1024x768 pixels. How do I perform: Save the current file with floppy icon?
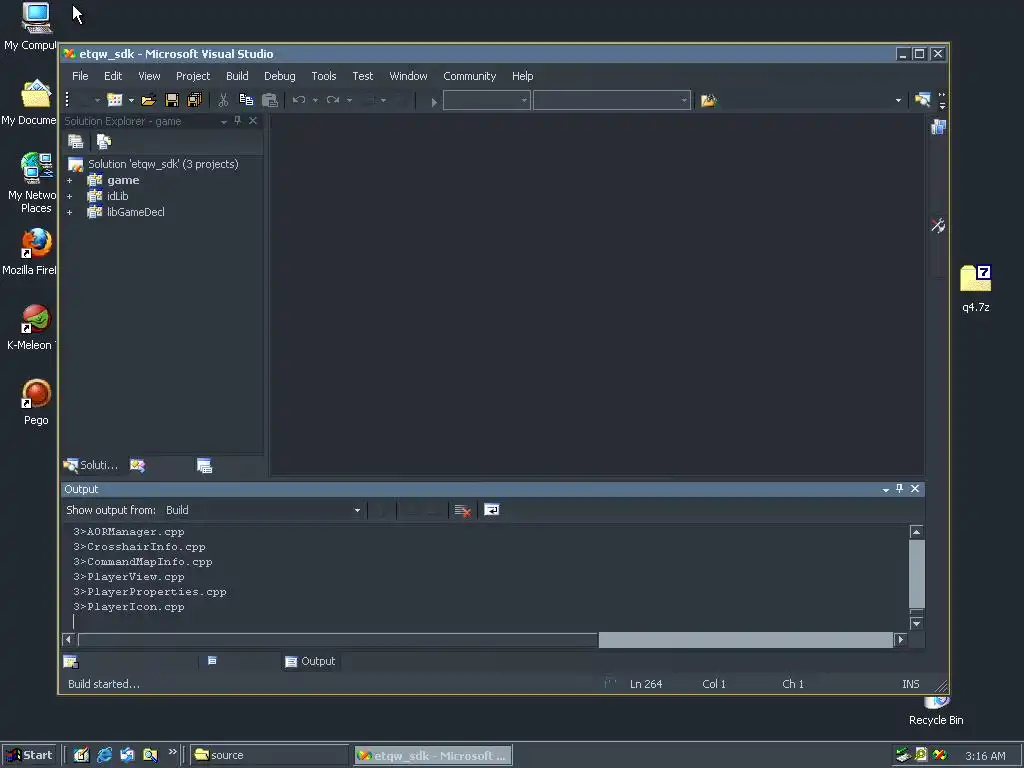coord(172,100)
